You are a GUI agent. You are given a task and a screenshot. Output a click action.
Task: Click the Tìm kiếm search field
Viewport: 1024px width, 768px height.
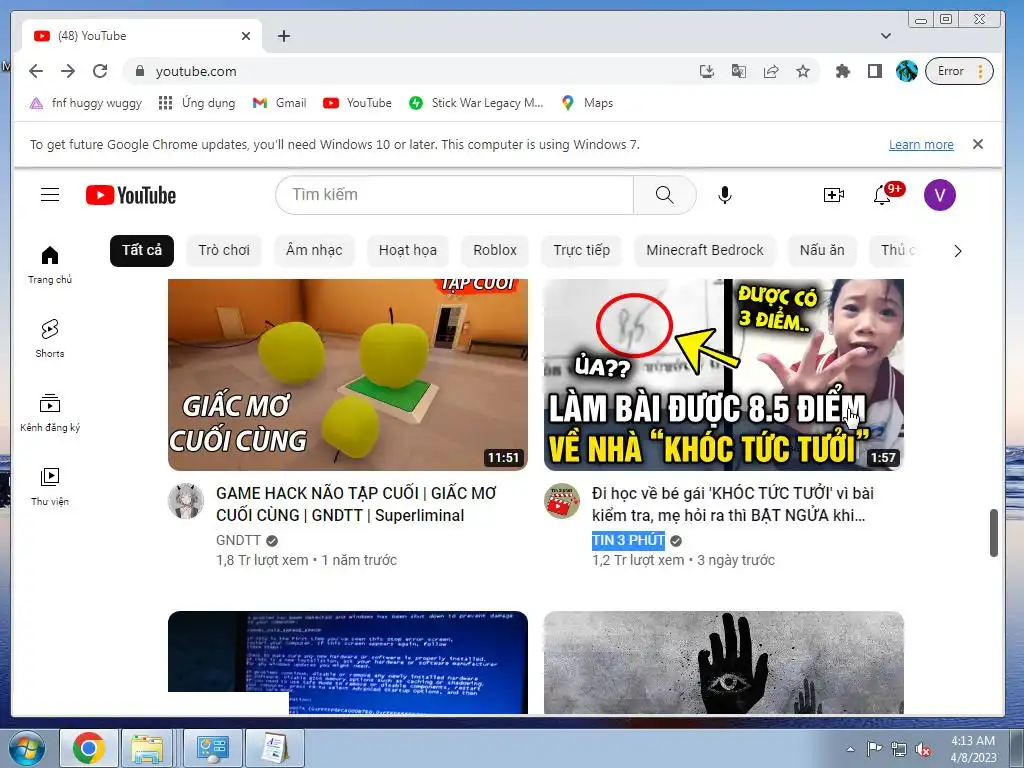coord(455,195)
